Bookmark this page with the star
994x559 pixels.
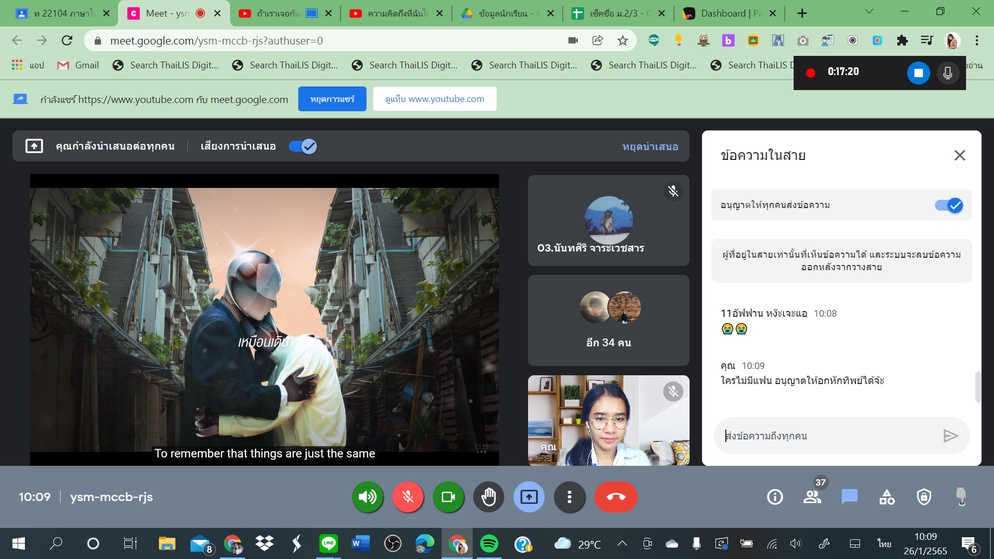tap(623, 41)
